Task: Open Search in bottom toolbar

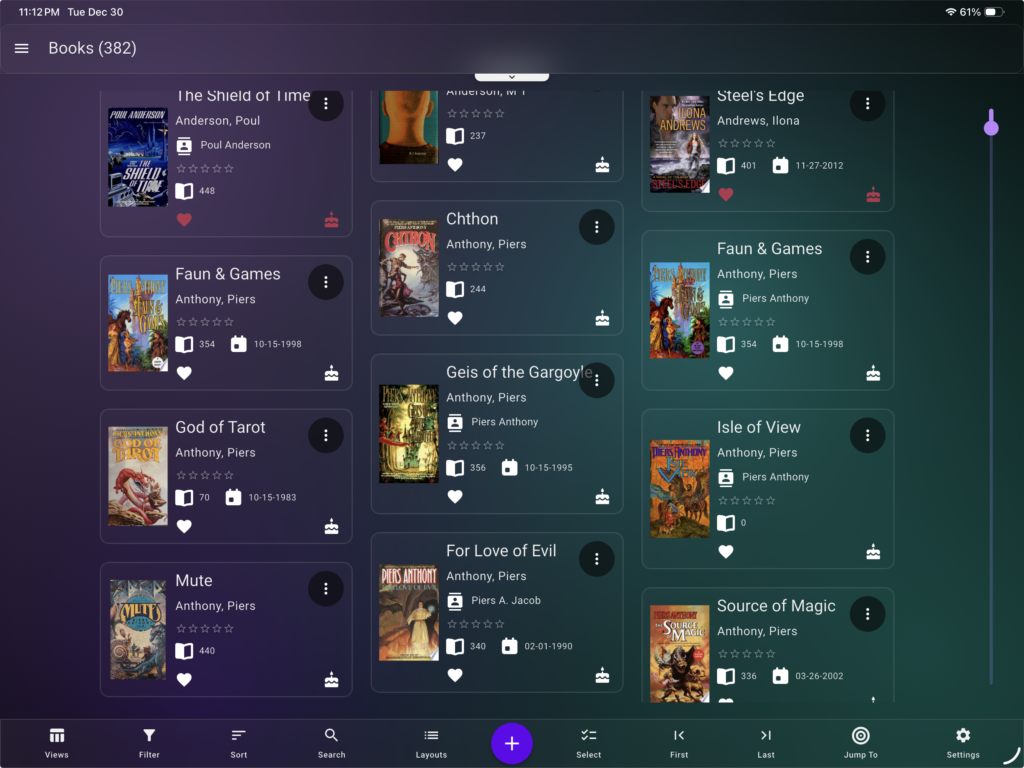Action: [x=331, y=743]
